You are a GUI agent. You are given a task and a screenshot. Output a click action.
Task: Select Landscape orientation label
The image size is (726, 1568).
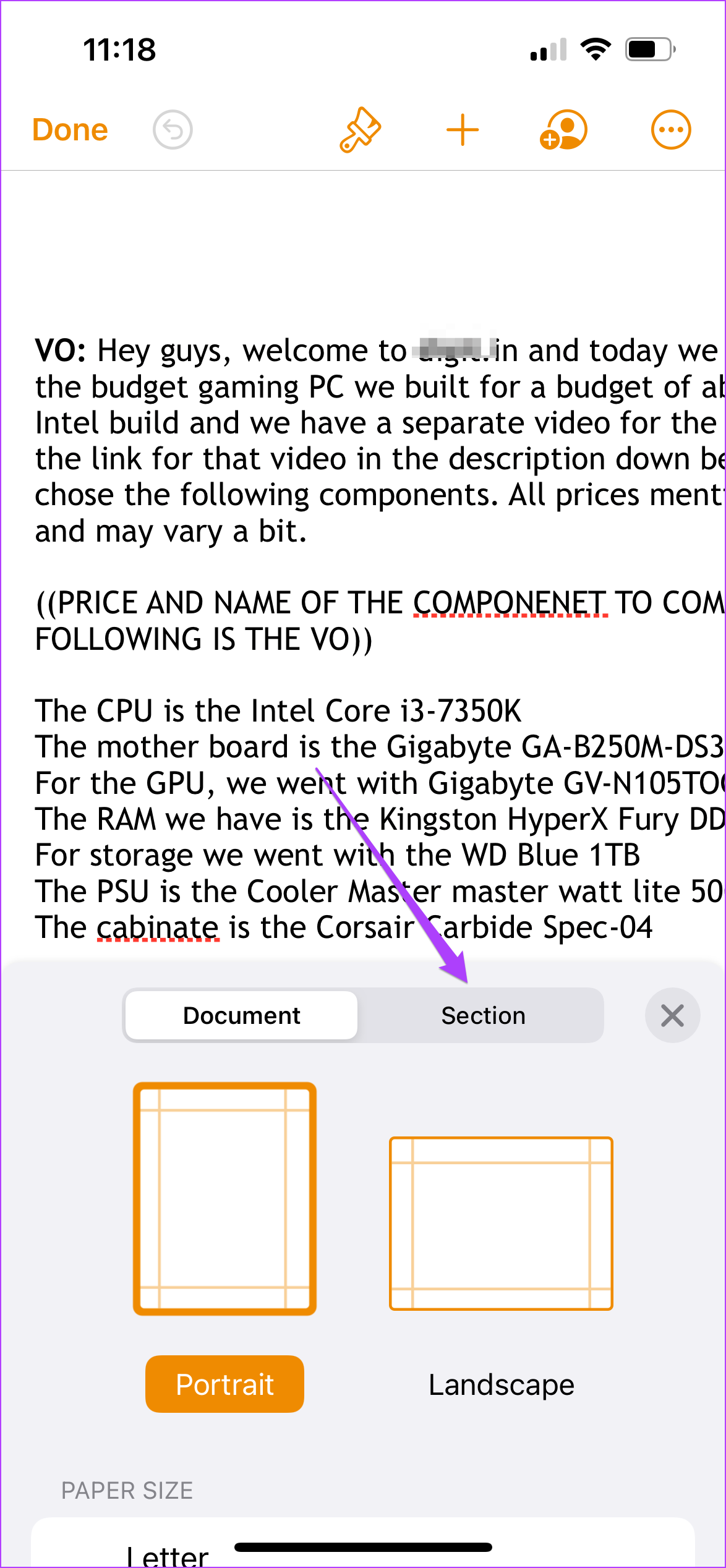[x=502, y=1384]
